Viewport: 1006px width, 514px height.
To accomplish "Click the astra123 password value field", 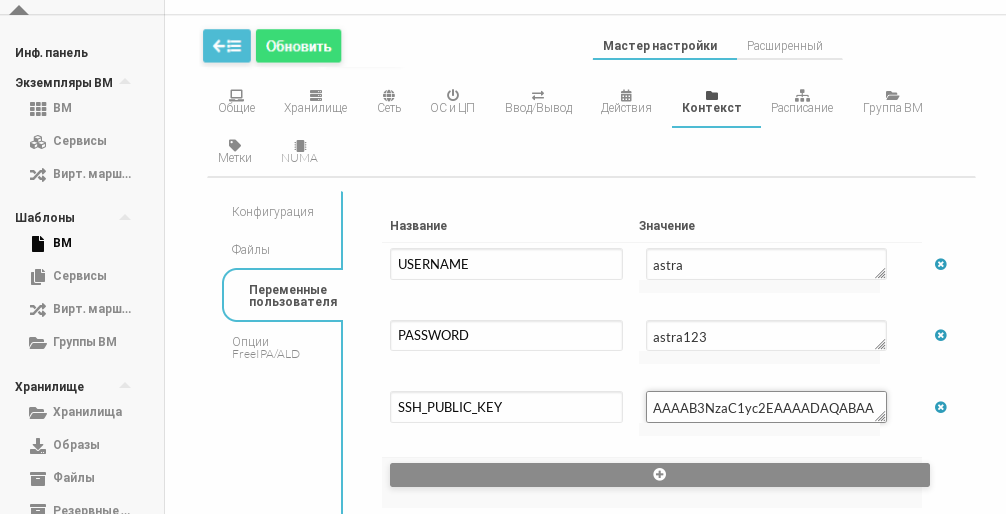I will tap(765, 336).
